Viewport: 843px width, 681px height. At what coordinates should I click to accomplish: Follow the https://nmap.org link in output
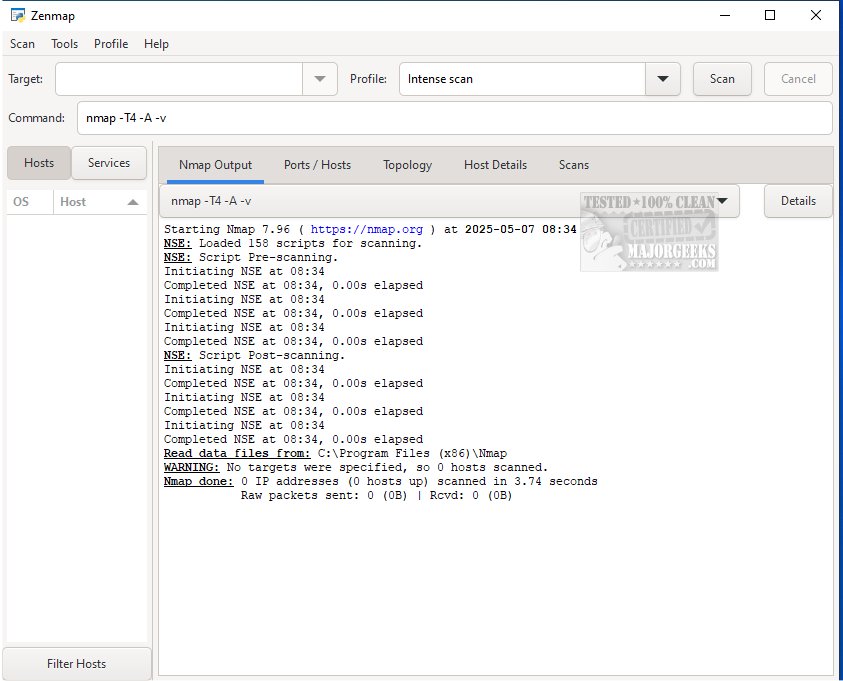tap(366, 229)
